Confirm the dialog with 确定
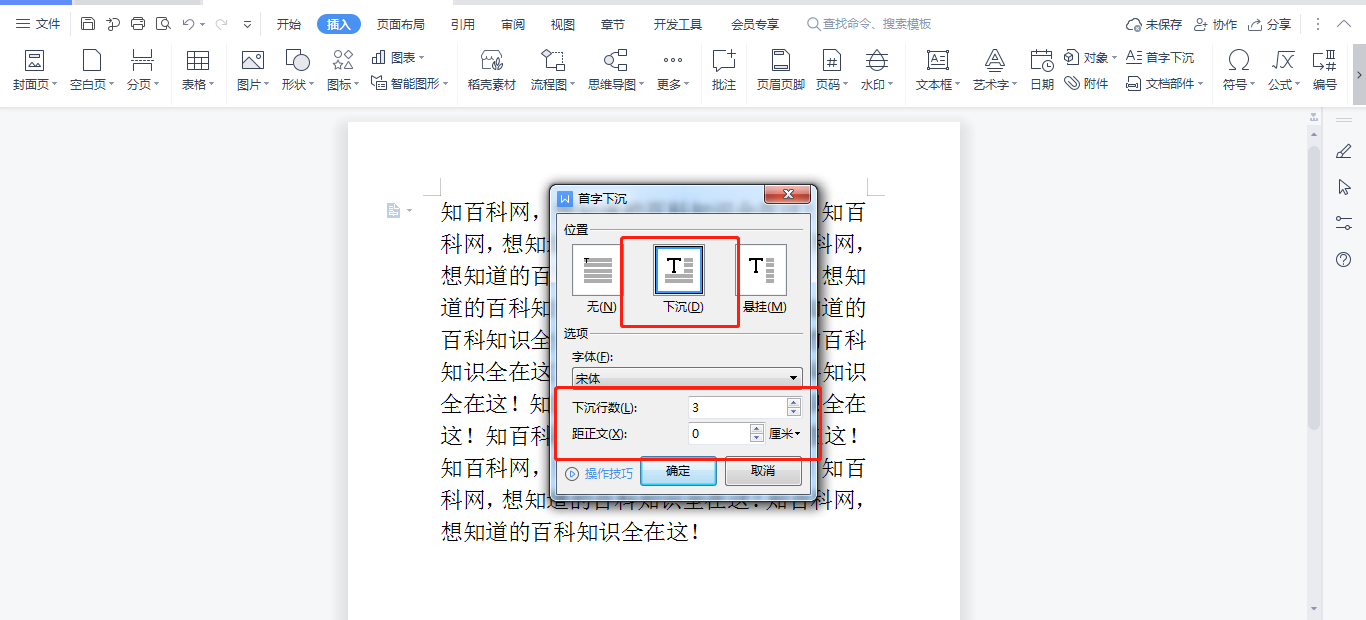 click(678, 471)
